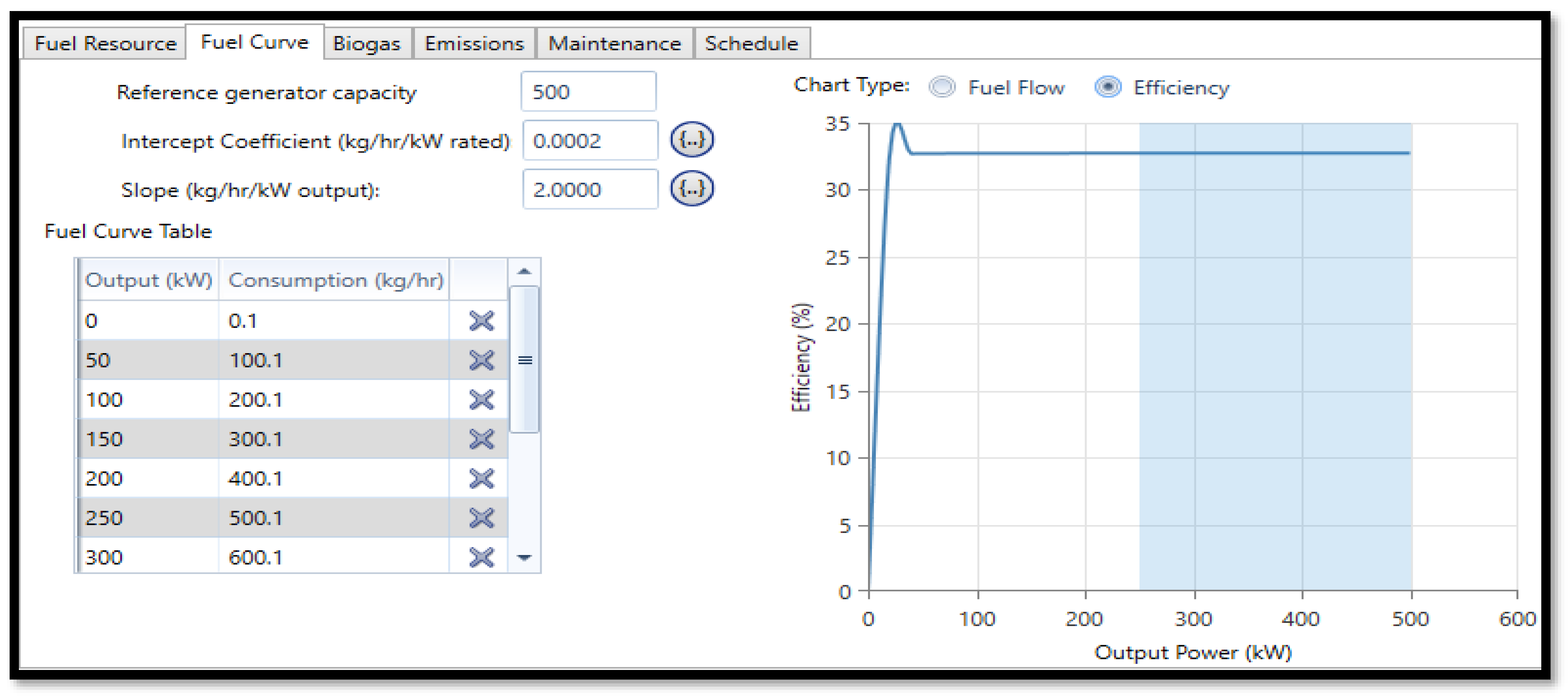Screen dimensions: 1568x697
Task: Delete the 100 kW fuel curve row
Action: point(482,400)
